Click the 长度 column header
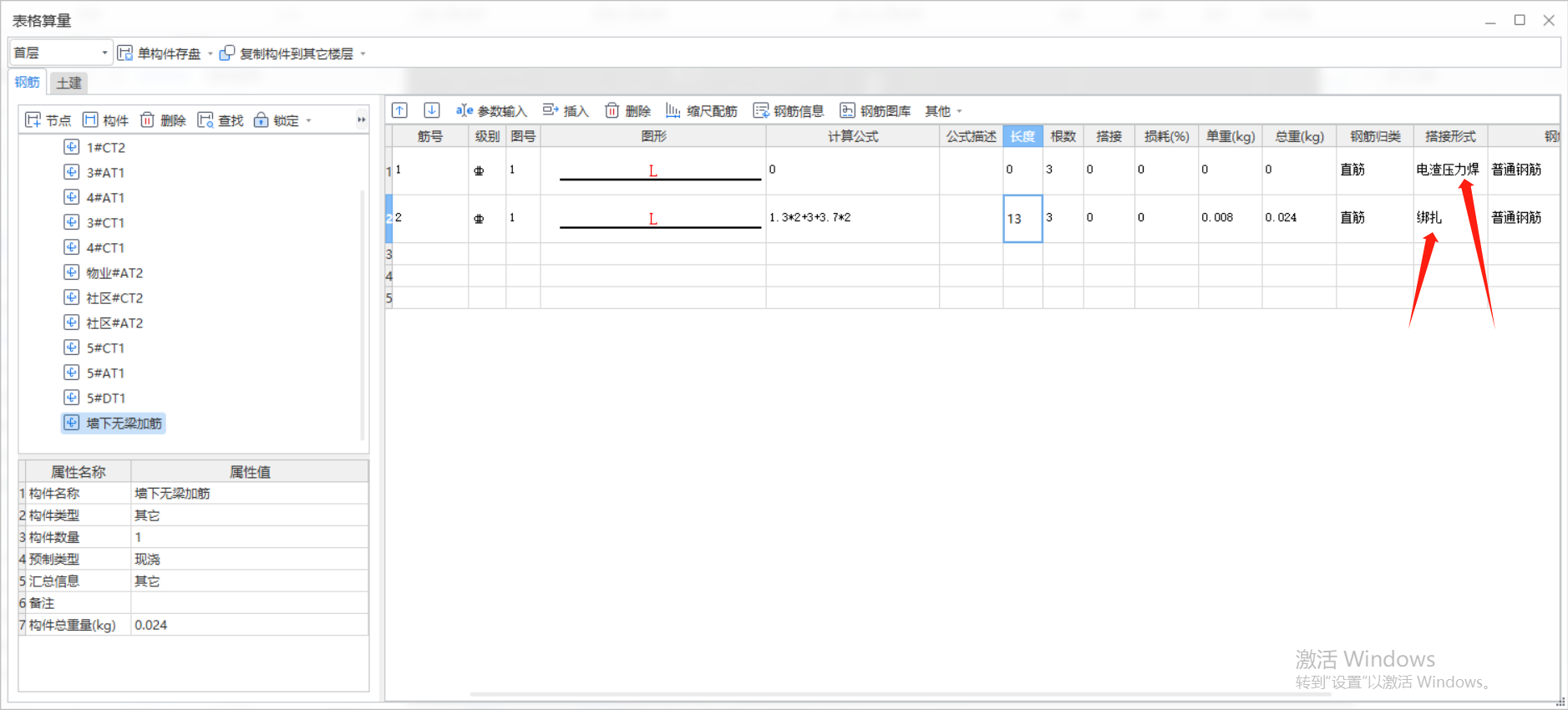1568x710 pixels. (x=1022, y=136)
